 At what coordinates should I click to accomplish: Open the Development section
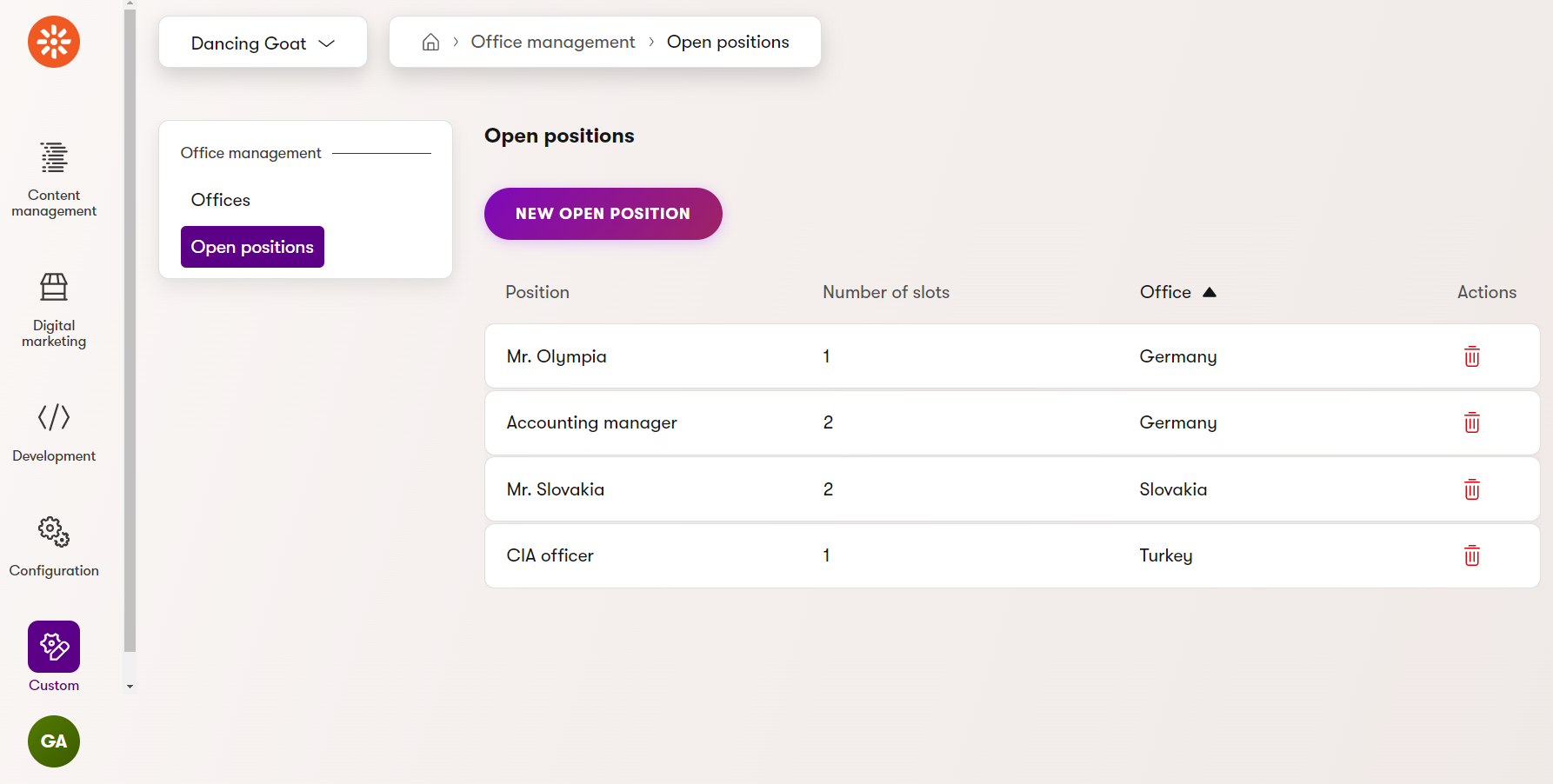[54, 432]
